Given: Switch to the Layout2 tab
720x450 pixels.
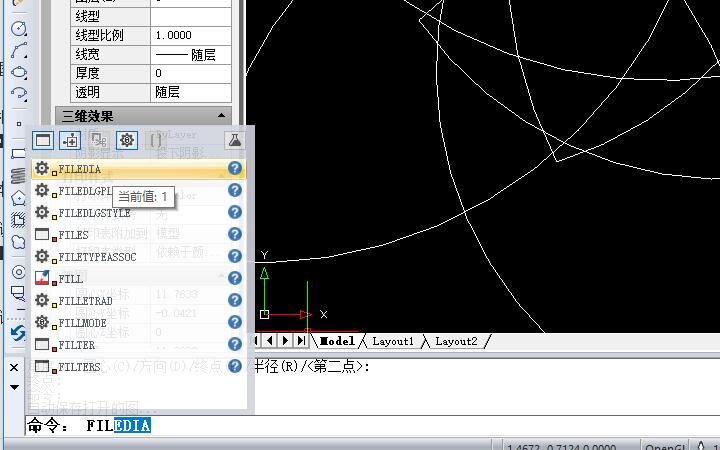Looking at the screenshot, I should coord(455,341).
